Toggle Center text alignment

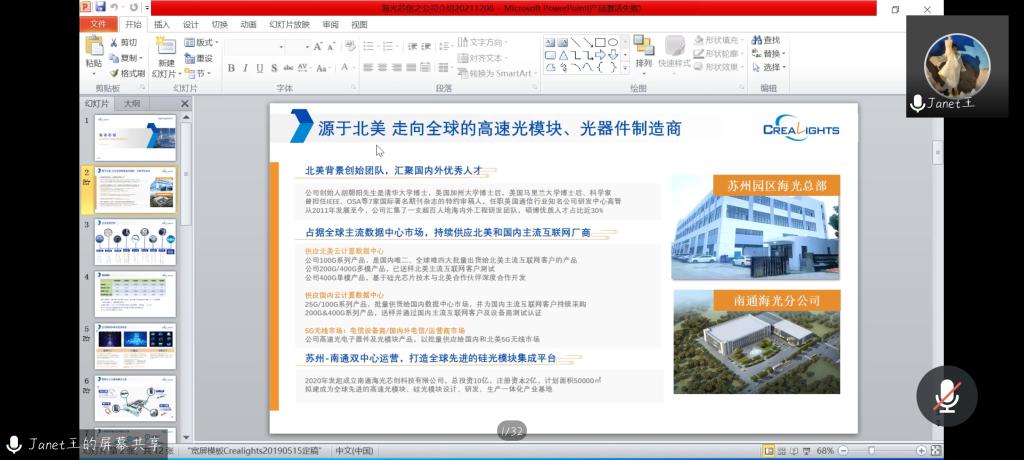[383, 68]
